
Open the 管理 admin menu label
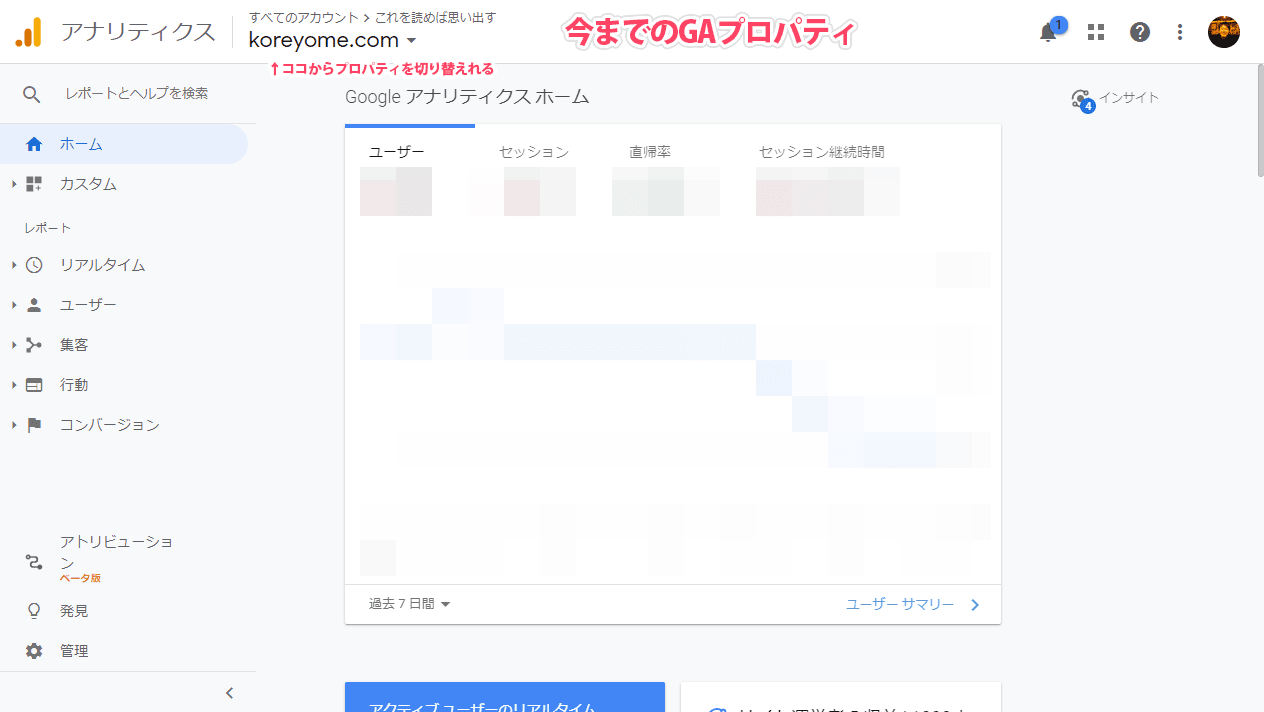pyautogui.click(x=74, y=651)
